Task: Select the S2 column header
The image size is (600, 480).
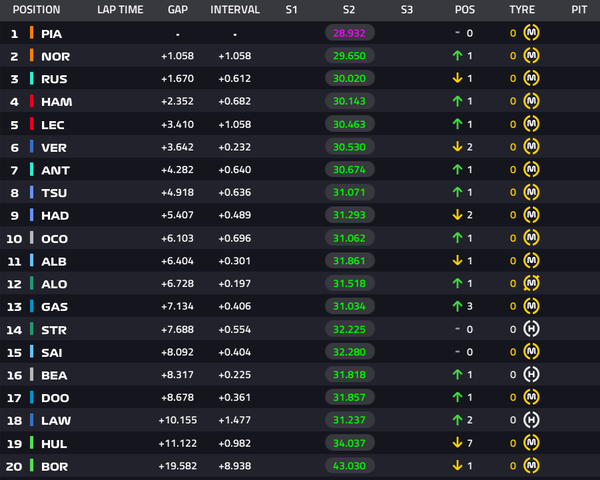Action: (349, 10)
